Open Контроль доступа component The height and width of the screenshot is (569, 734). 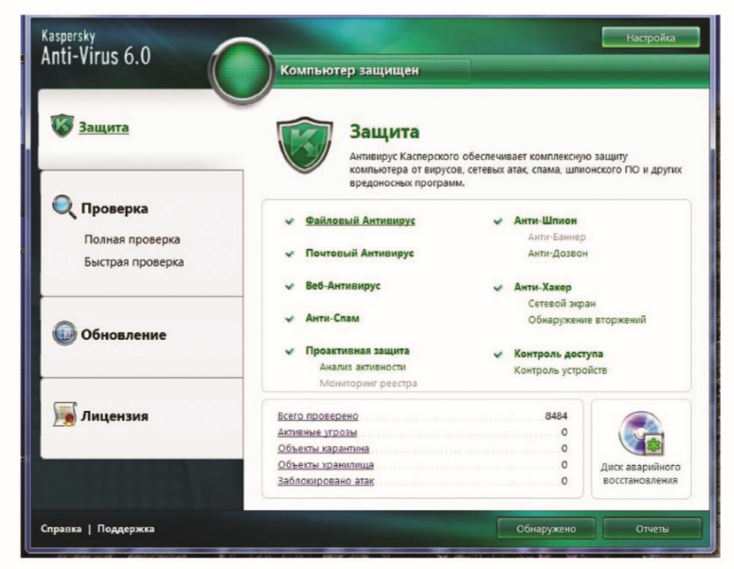coord(558,354)
